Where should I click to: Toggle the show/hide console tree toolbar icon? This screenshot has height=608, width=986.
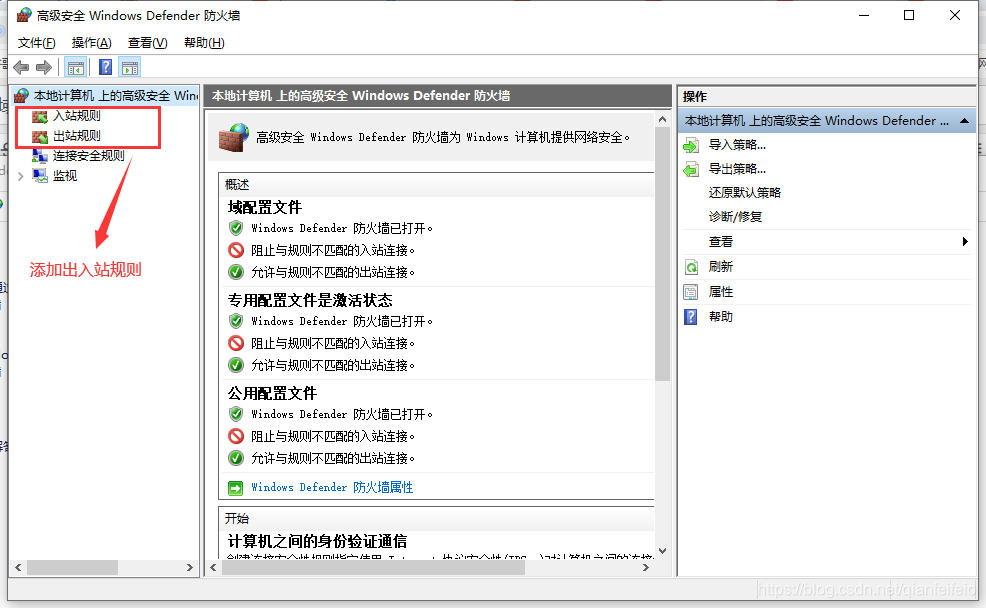pos(75,67)
